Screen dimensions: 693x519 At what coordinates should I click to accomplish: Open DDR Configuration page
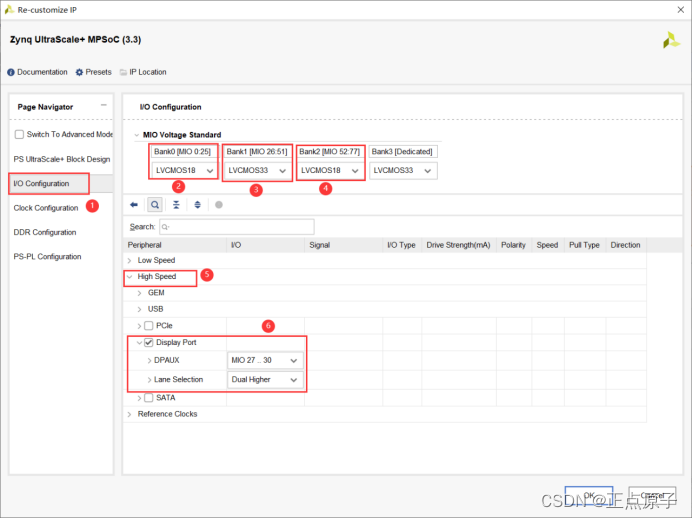pos(45,232)
